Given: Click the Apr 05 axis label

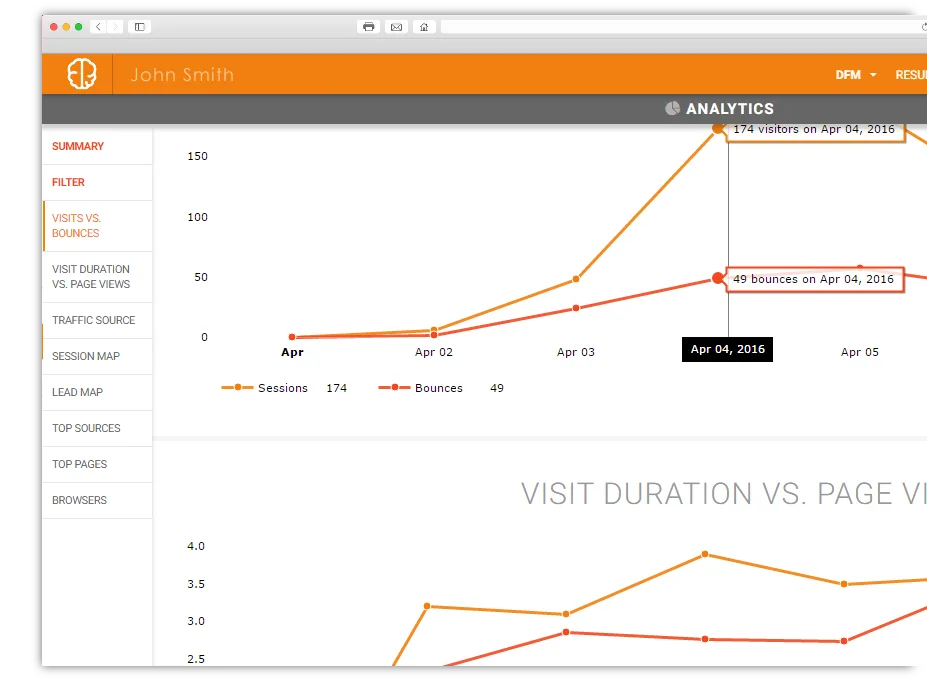Looking at the screenshot, I should click(860, 352).
